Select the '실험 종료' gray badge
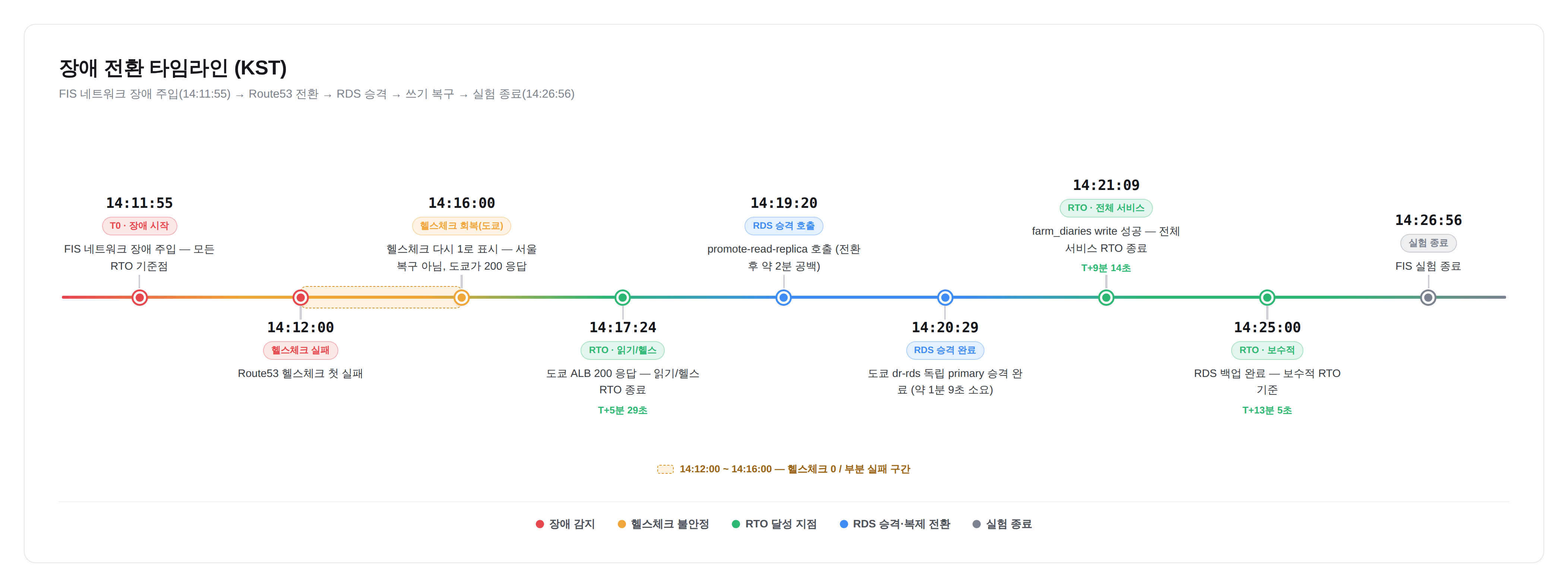This screenshot has height=587, width=1568. [x=1428, y=243]
